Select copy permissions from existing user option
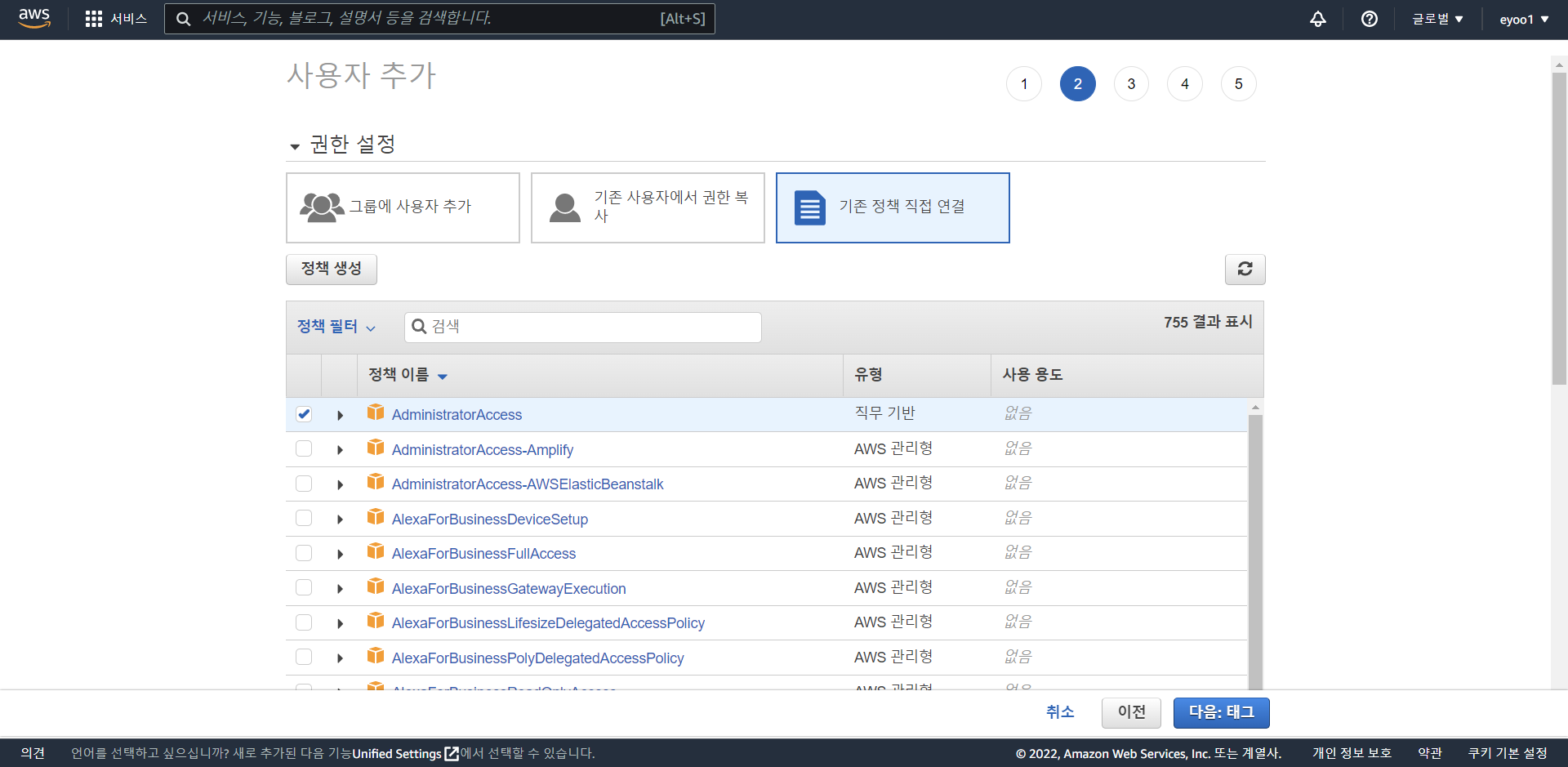 tap(648, 207)
